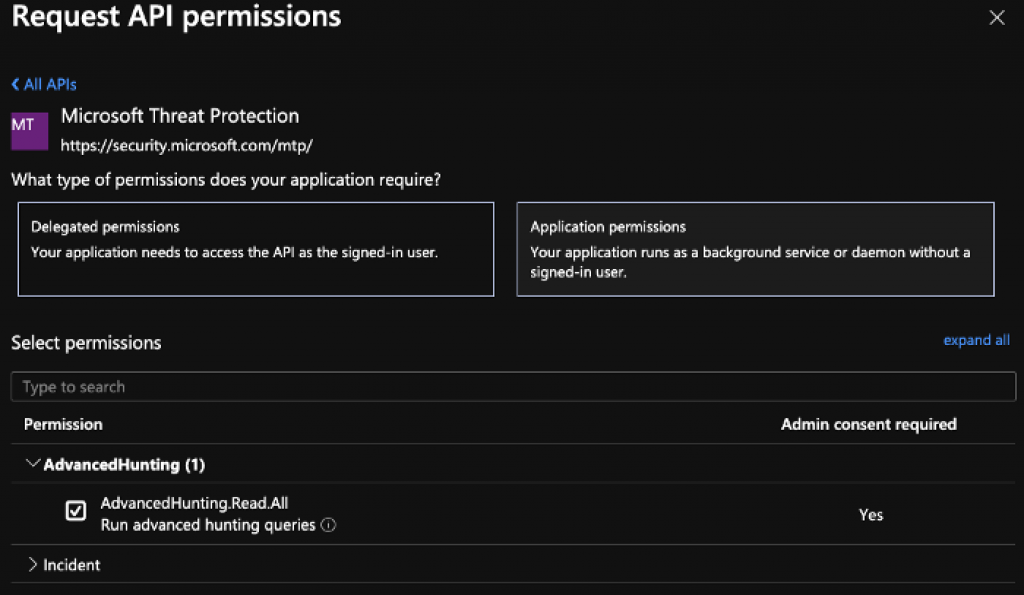Click the Microsoft Threat Protection title
The height and width of the screenshot is (595, 1024).
180,116
